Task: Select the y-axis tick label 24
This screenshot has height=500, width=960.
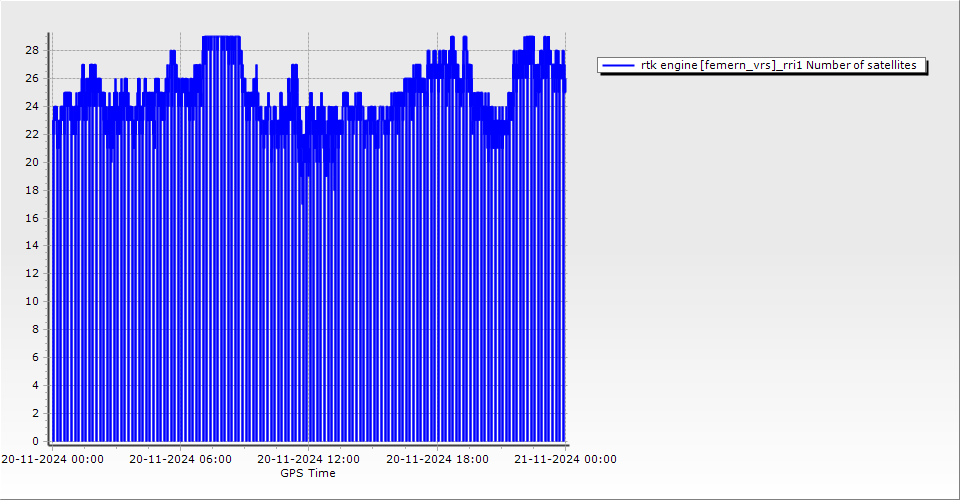Action: click(x=32, y=106)
